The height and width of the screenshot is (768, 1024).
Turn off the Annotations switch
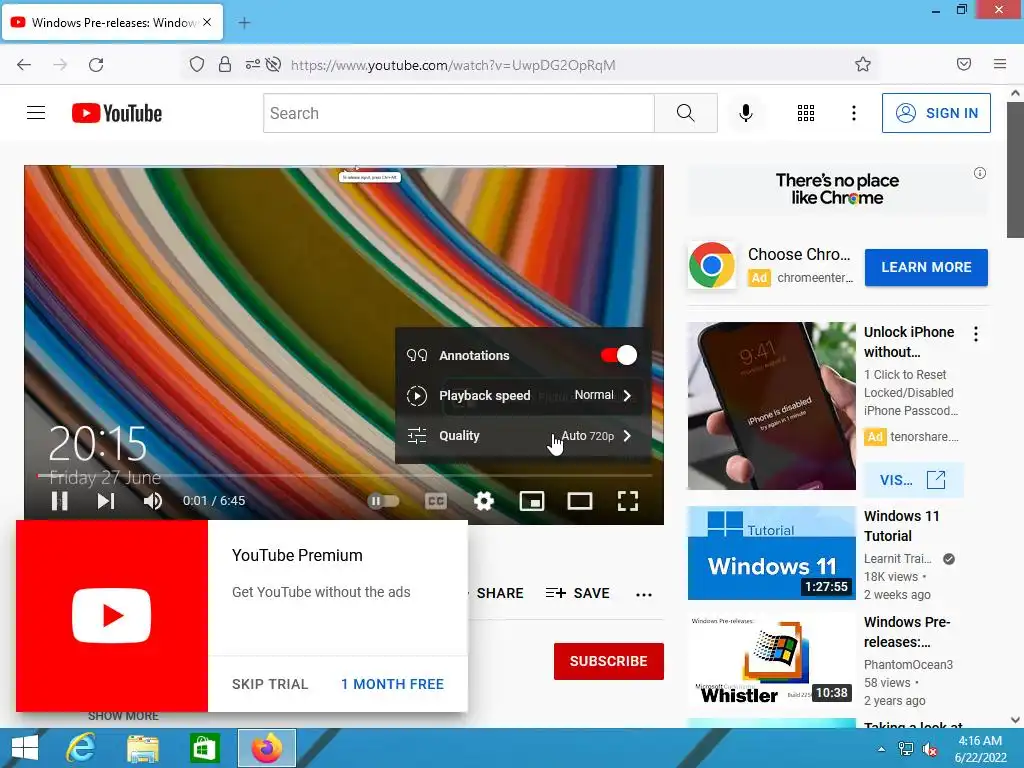tap(618, 355)
